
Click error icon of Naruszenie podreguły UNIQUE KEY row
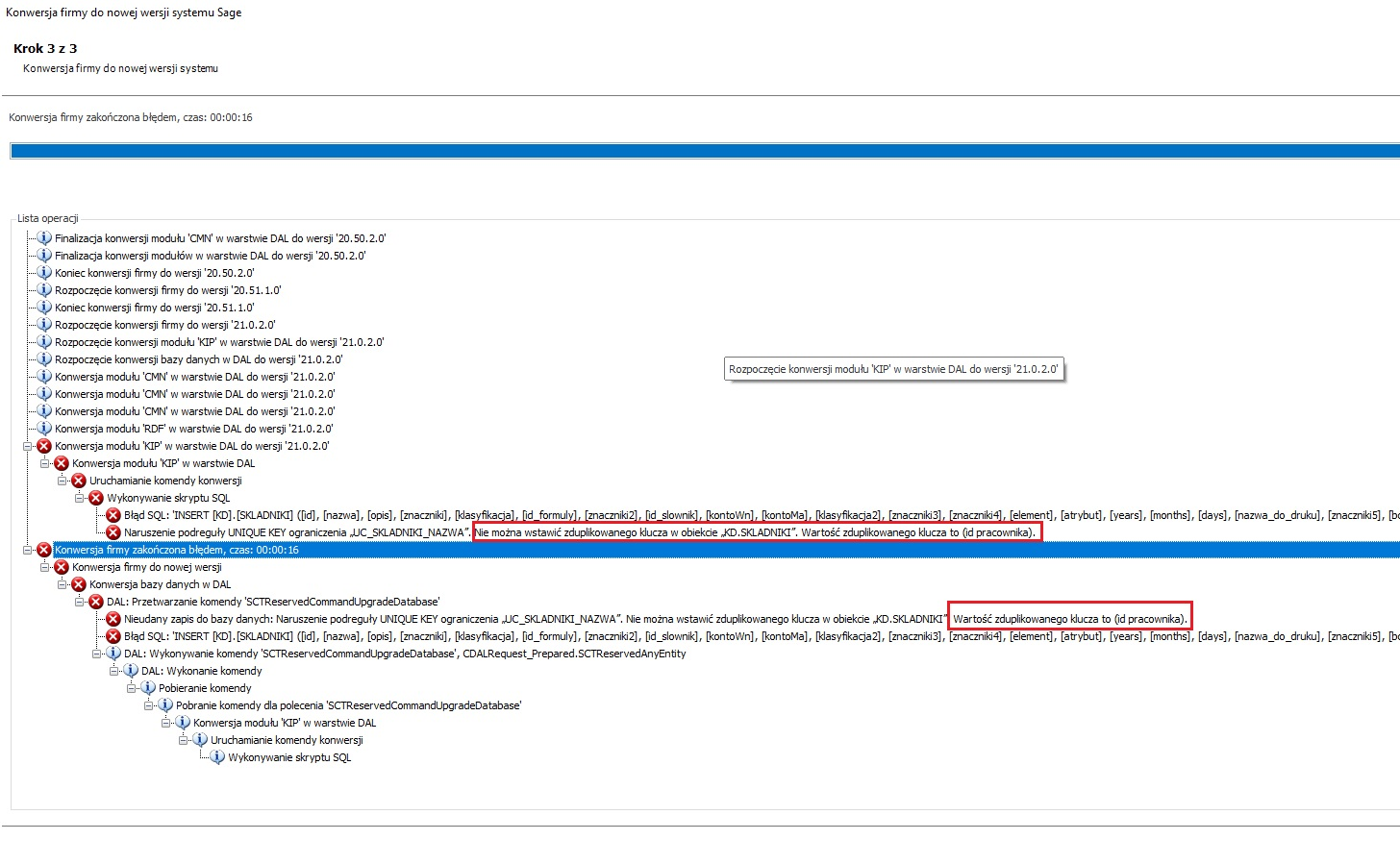click(x=113, y=532)
